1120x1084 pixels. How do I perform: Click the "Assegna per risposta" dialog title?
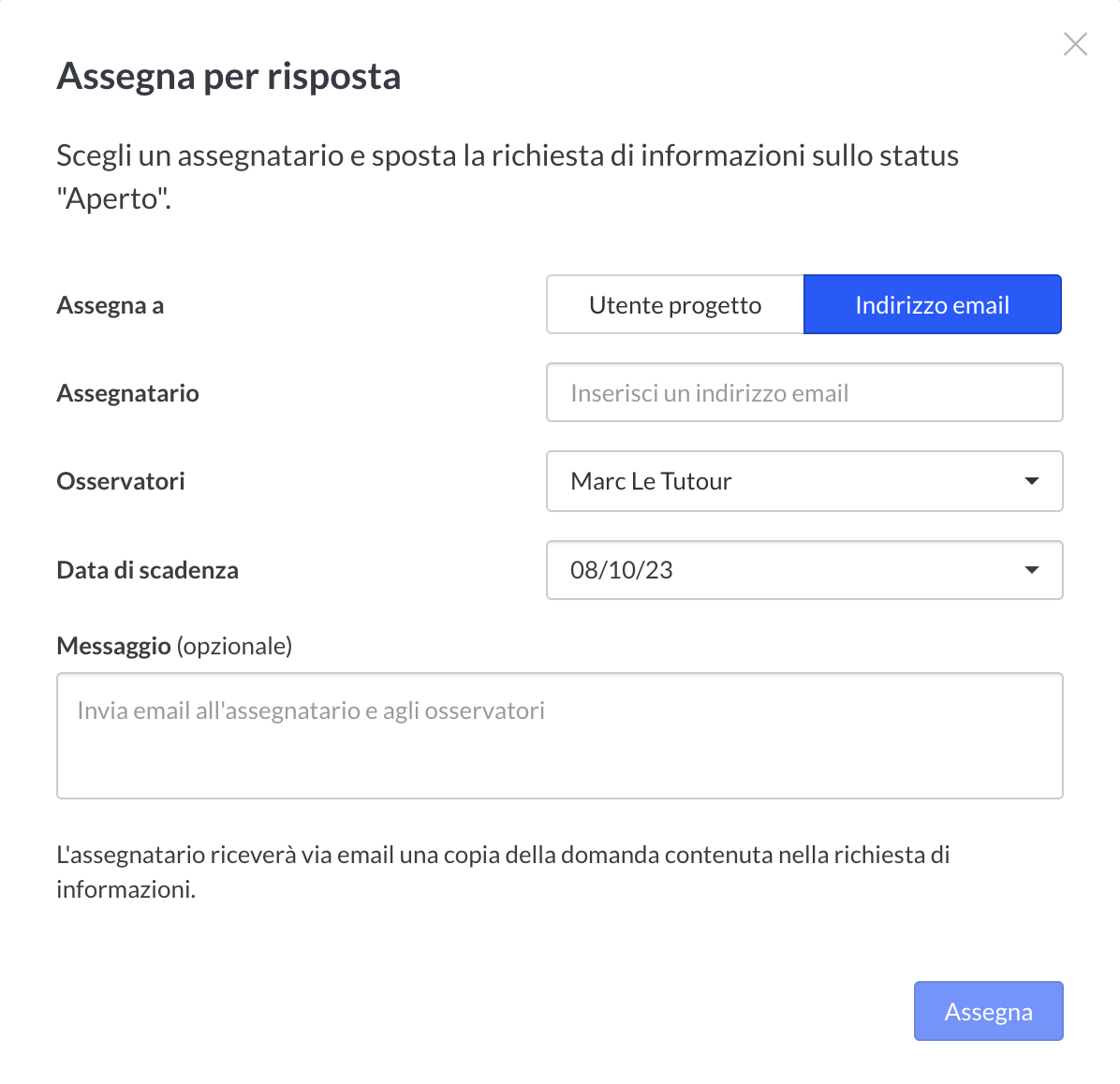(228, 76)
